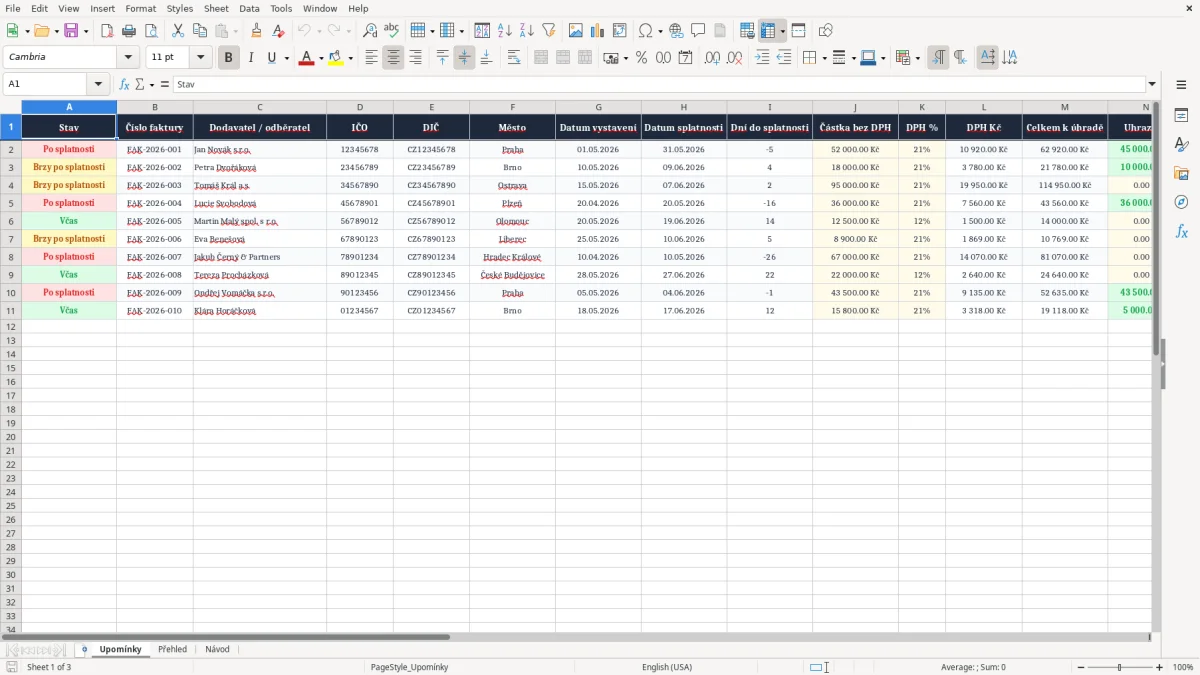Open the Function Wizard fx icon
Screen dimensions: 1200x675
124,85
